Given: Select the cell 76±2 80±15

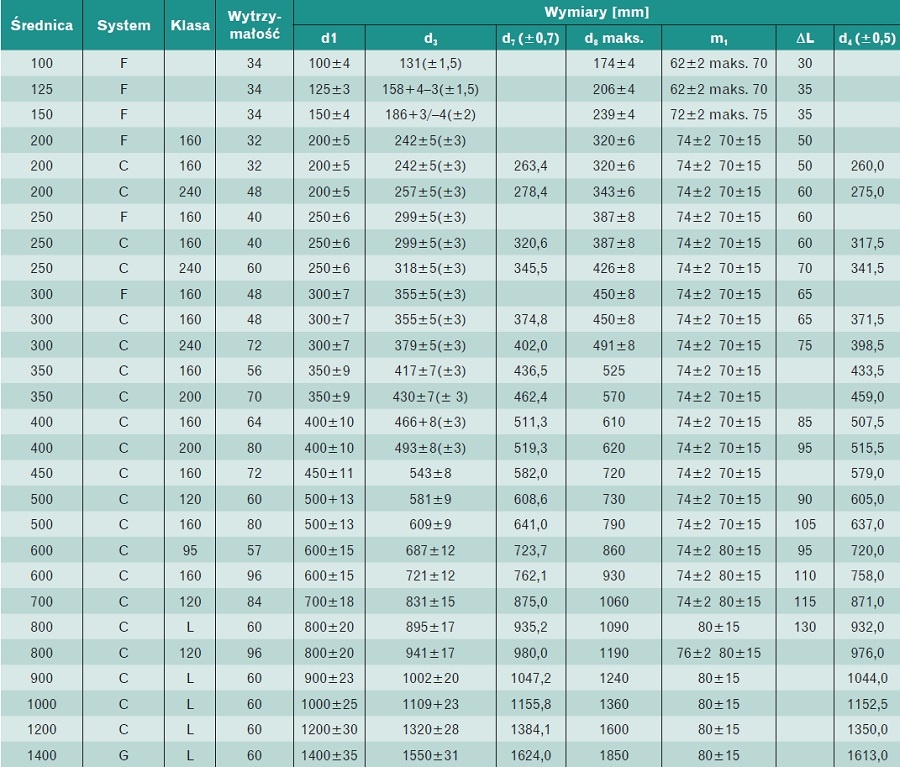Looking at the screenshot, I should coord(719,653).
